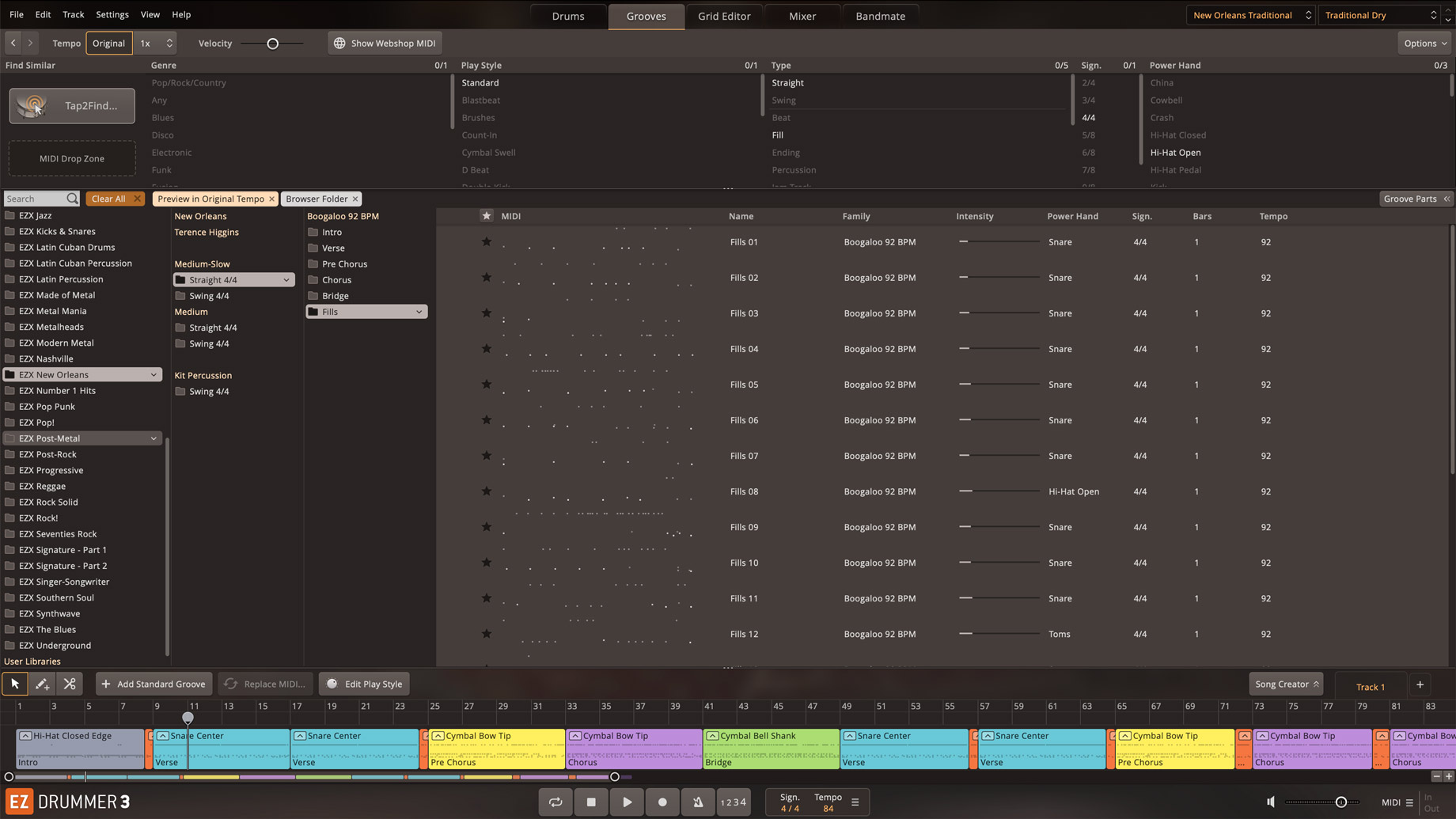Click the speaker volume icon
The height and width of the screenshot is (819, 1456).
point(1271,802)
